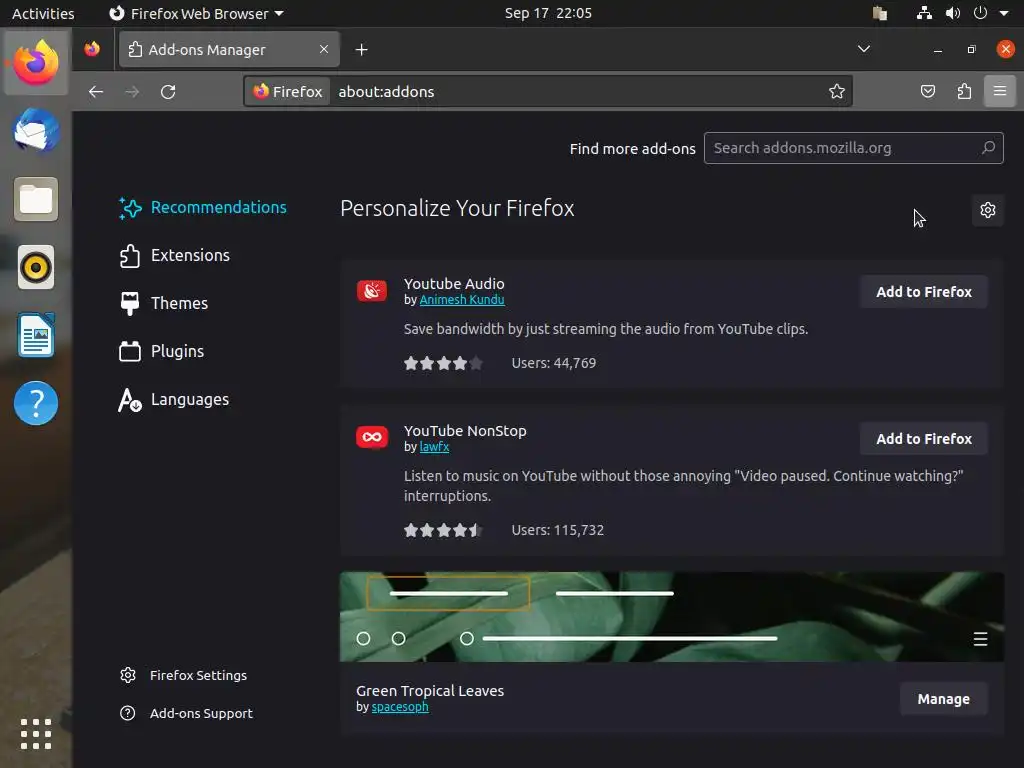This screenshot has width=1024, height=768.
Task: Click the power icon in system tray
Action: [x=980, y=13]
